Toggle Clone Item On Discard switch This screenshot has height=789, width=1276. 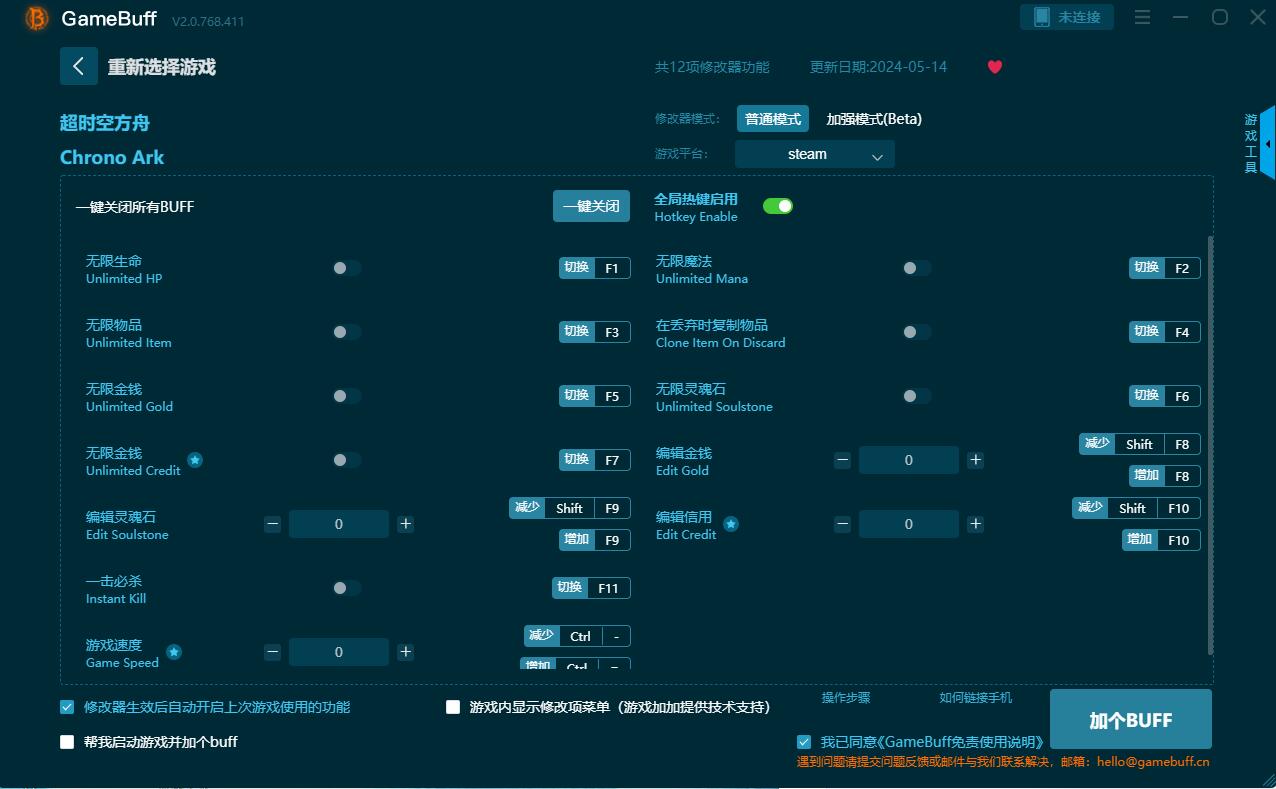[x=916, y=332]
